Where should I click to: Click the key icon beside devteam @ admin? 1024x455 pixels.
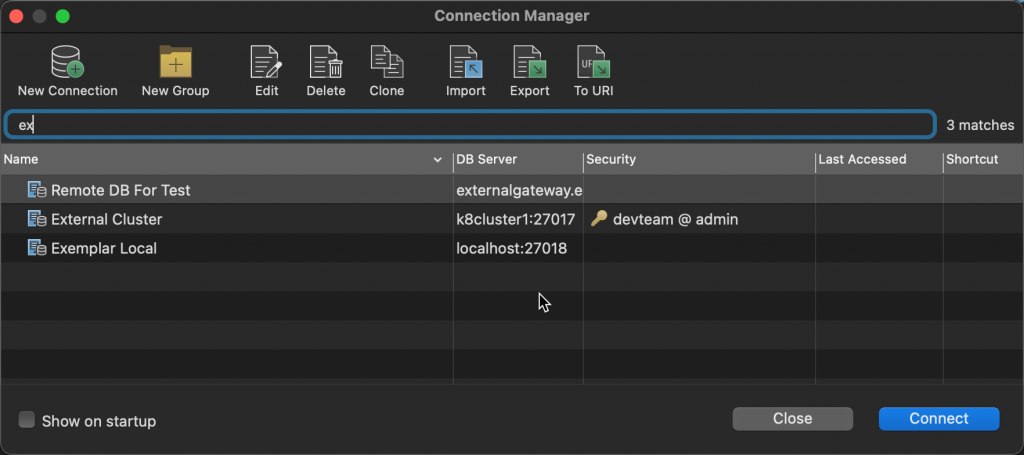(x=598, y=219)
